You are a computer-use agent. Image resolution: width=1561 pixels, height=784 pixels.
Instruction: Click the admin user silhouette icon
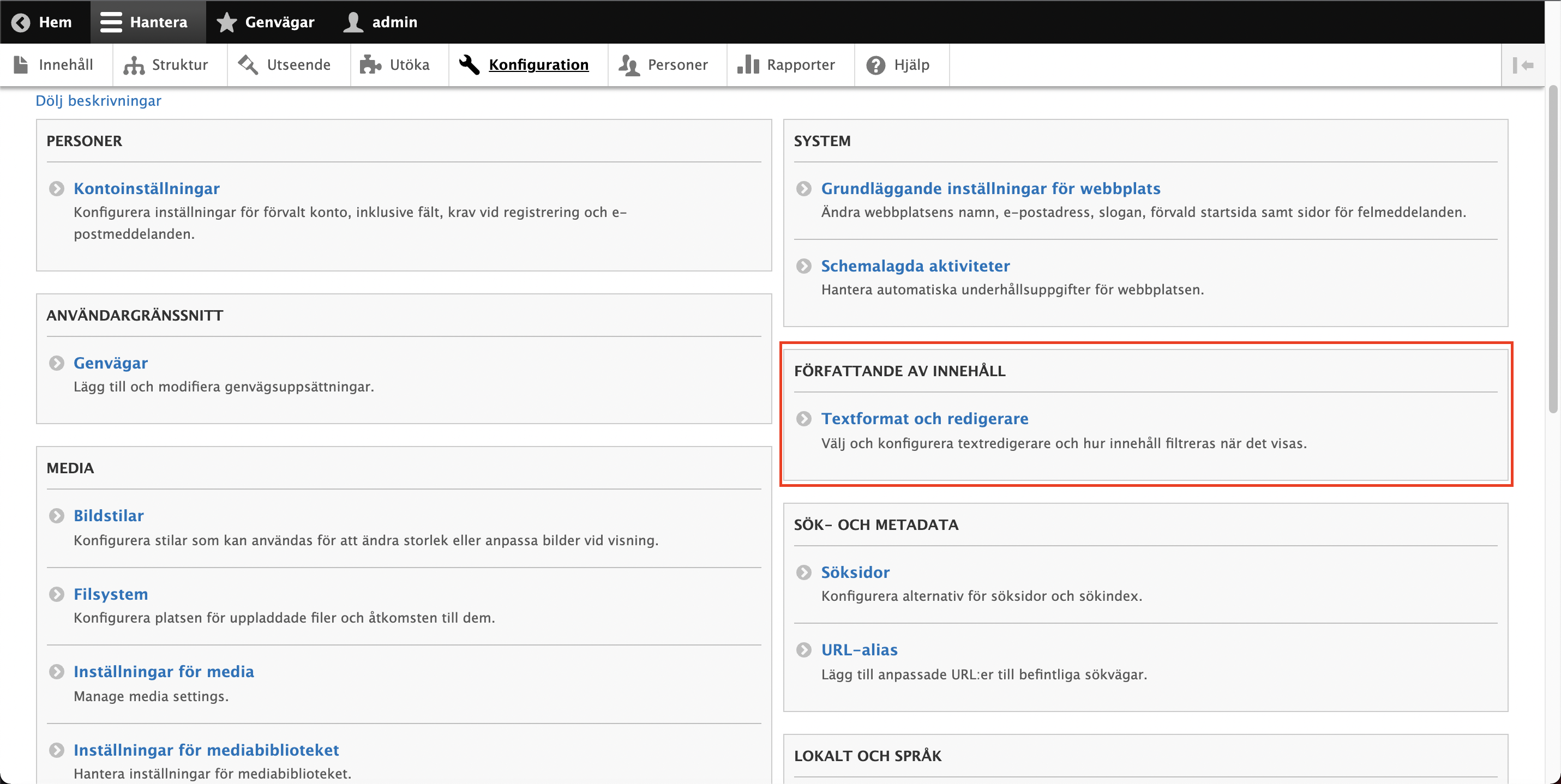[x=353, y=22]
